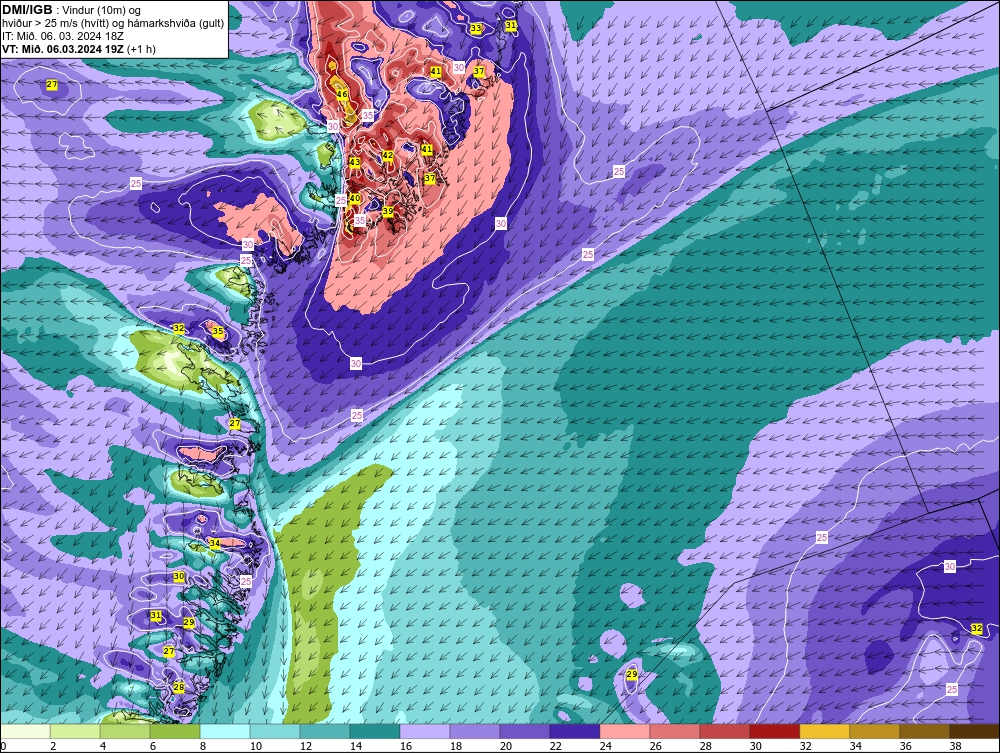
Task: Click the legend scale number 20
Action: (x=506, y=746)
